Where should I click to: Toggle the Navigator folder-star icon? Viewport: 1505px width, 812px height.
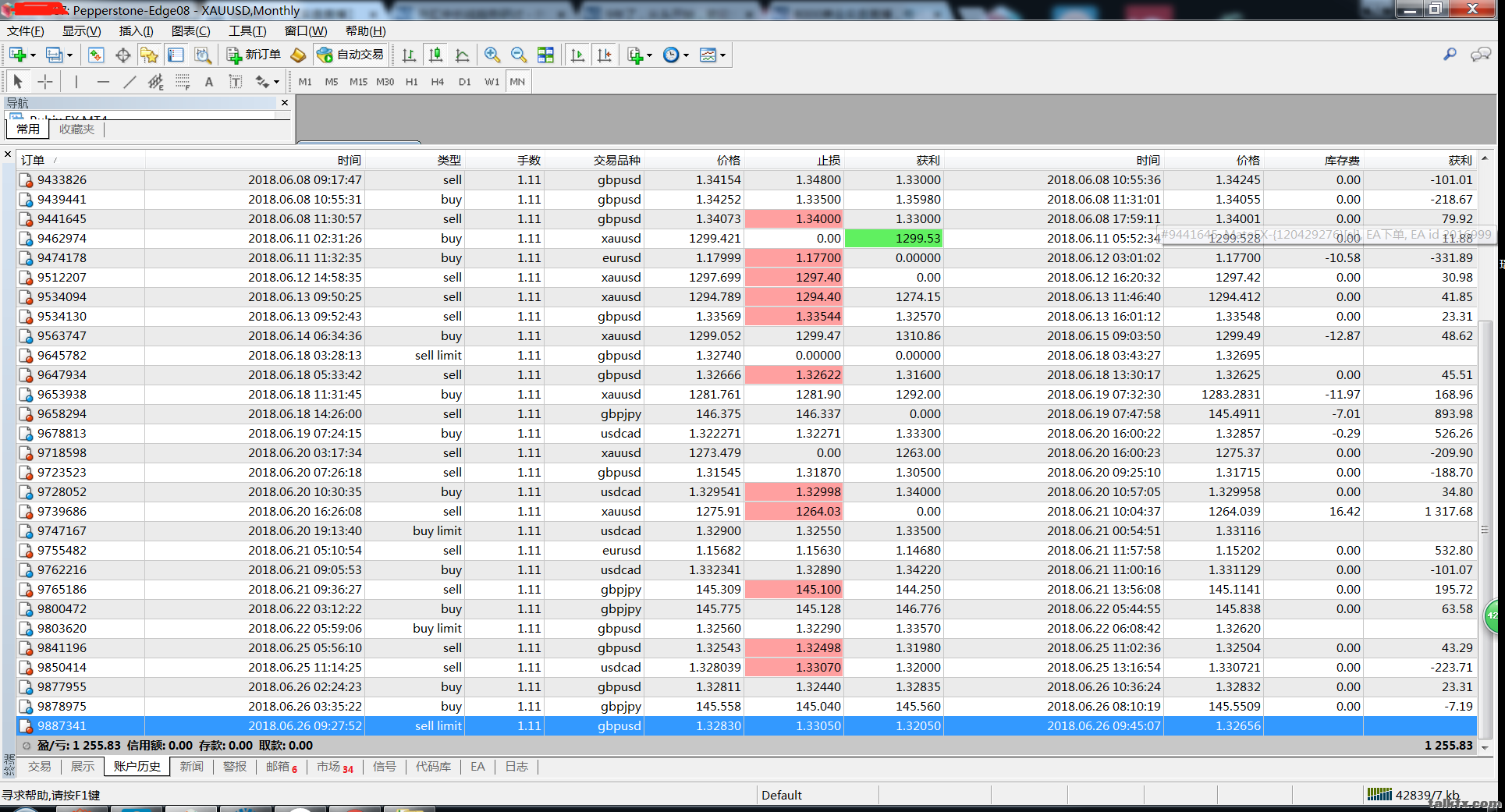tap(149, 55)
